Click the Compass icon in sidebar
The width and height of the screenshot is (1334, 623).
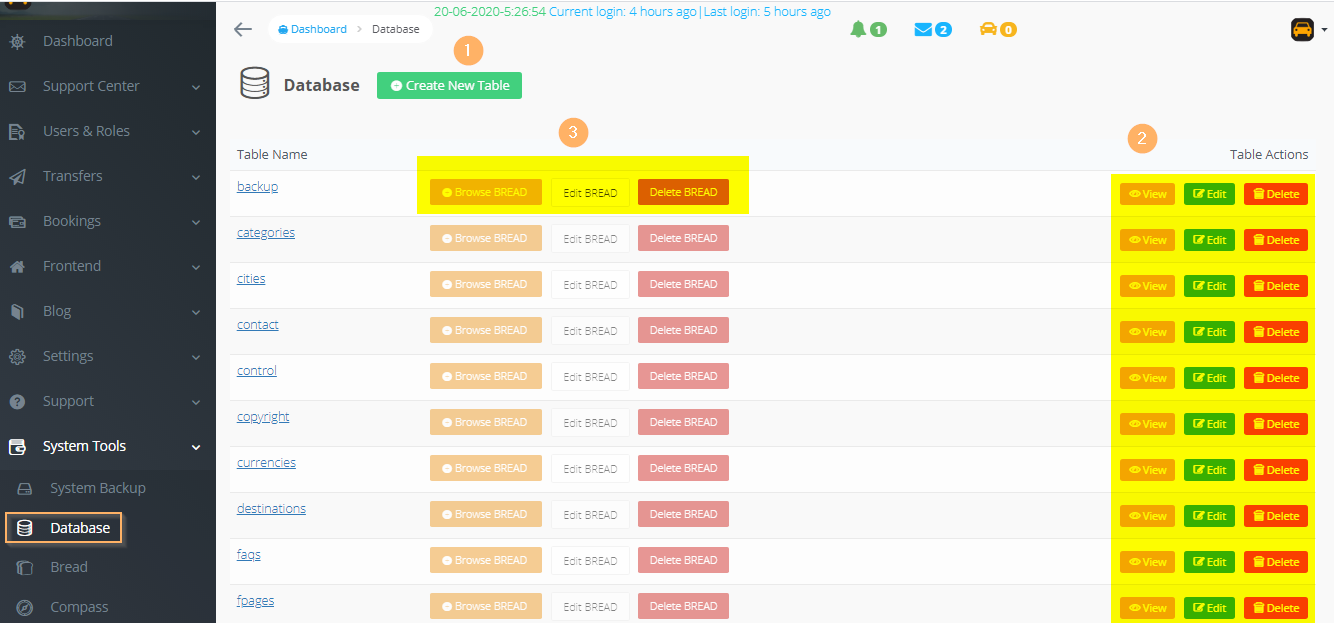tap(27, 607)
